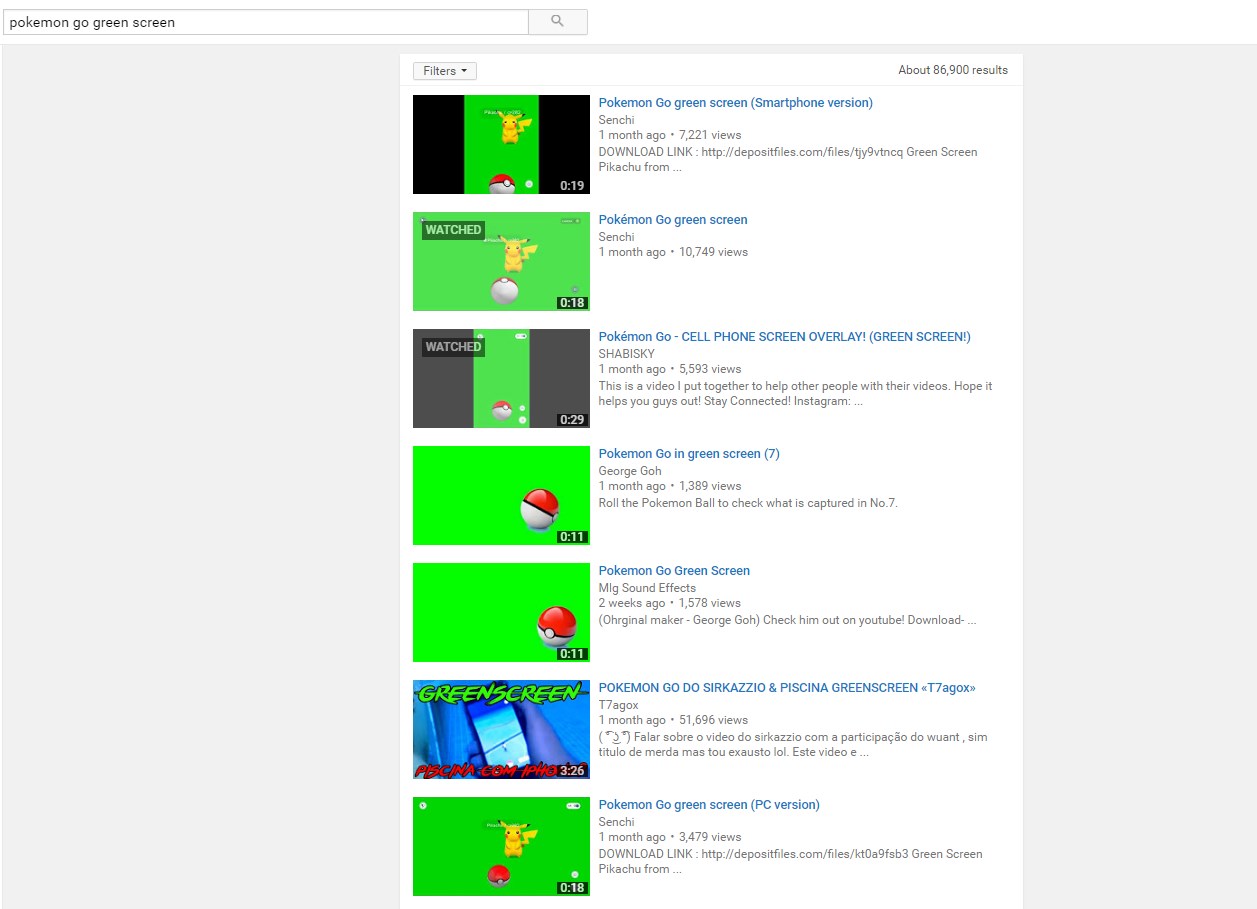Image resolution: width=1257 pixels, height=909 pixels.
Task: Open 'Pokémon Go green screen' title by Senchi
Action: 673,220
